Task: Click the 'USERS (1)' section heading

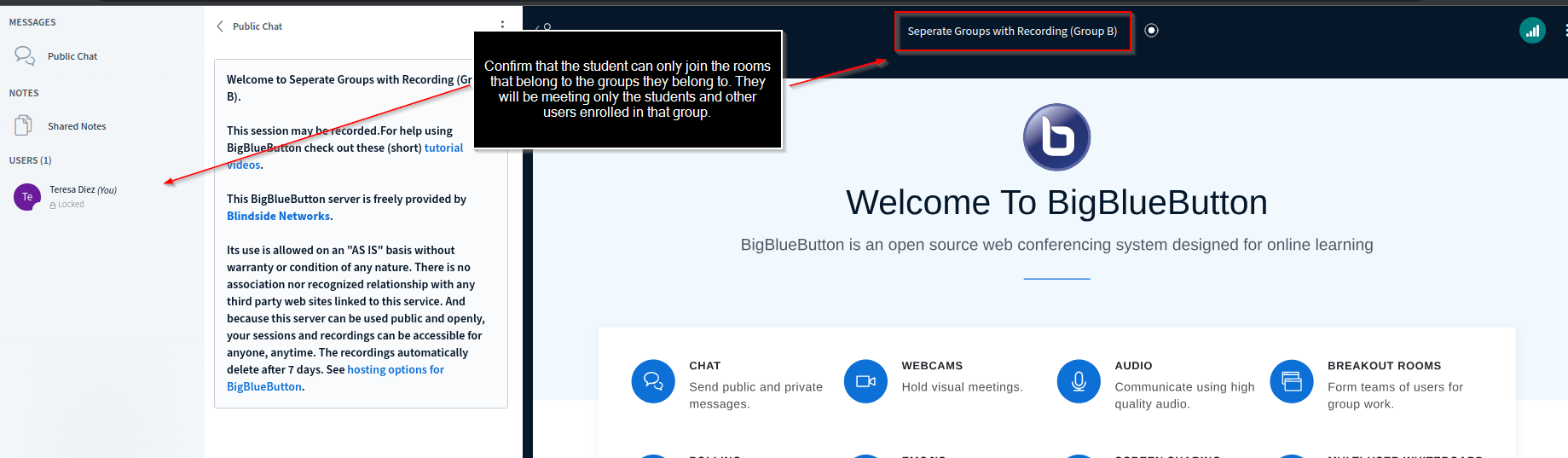Action: [x=30, y=160]
